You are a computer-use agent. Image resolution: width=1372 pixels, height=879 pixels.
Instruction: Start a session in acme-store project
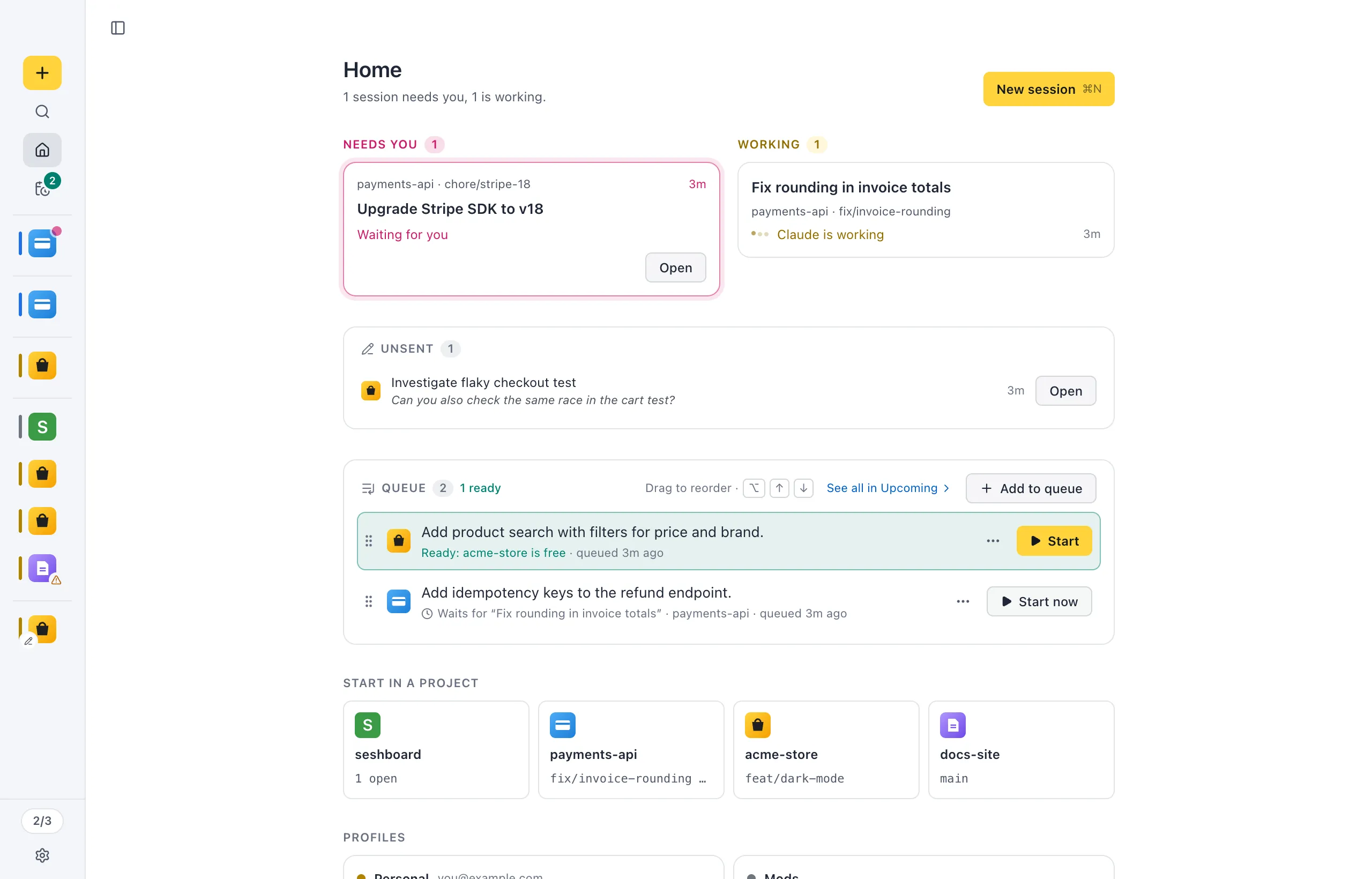coord(826,749)
